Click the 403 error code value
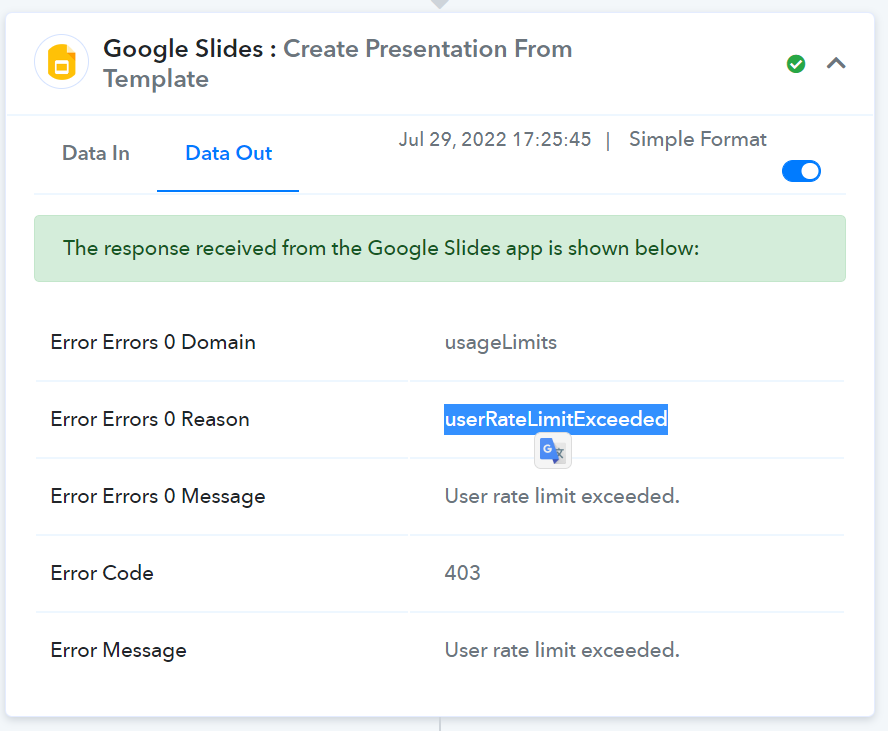This screenshot has width=888, height=731. click(462, 573)
